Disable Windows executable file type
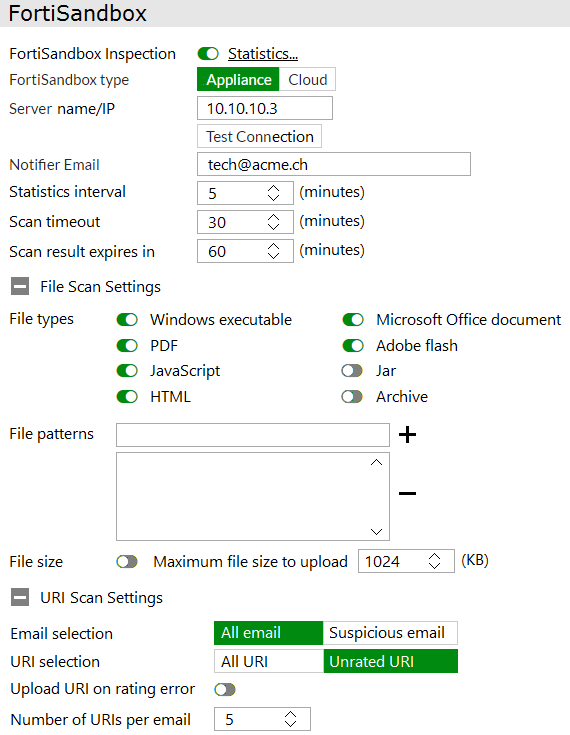 click(x=127, y=320)
